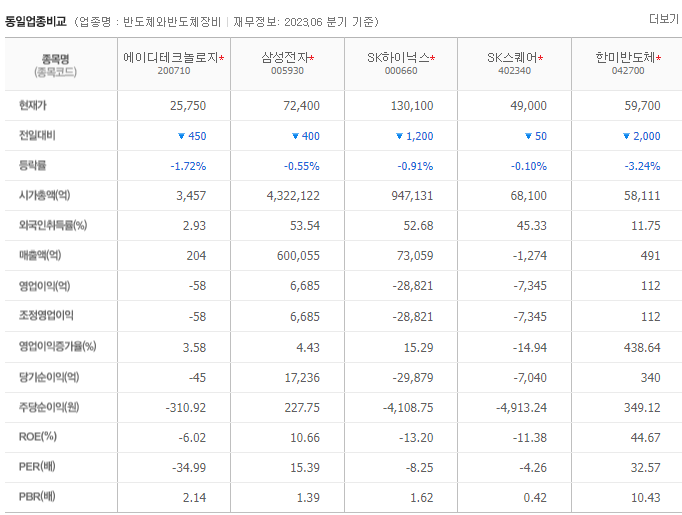Click the 600,055 sales value
The width and height of the screenshot is (682, 515).
298,256
